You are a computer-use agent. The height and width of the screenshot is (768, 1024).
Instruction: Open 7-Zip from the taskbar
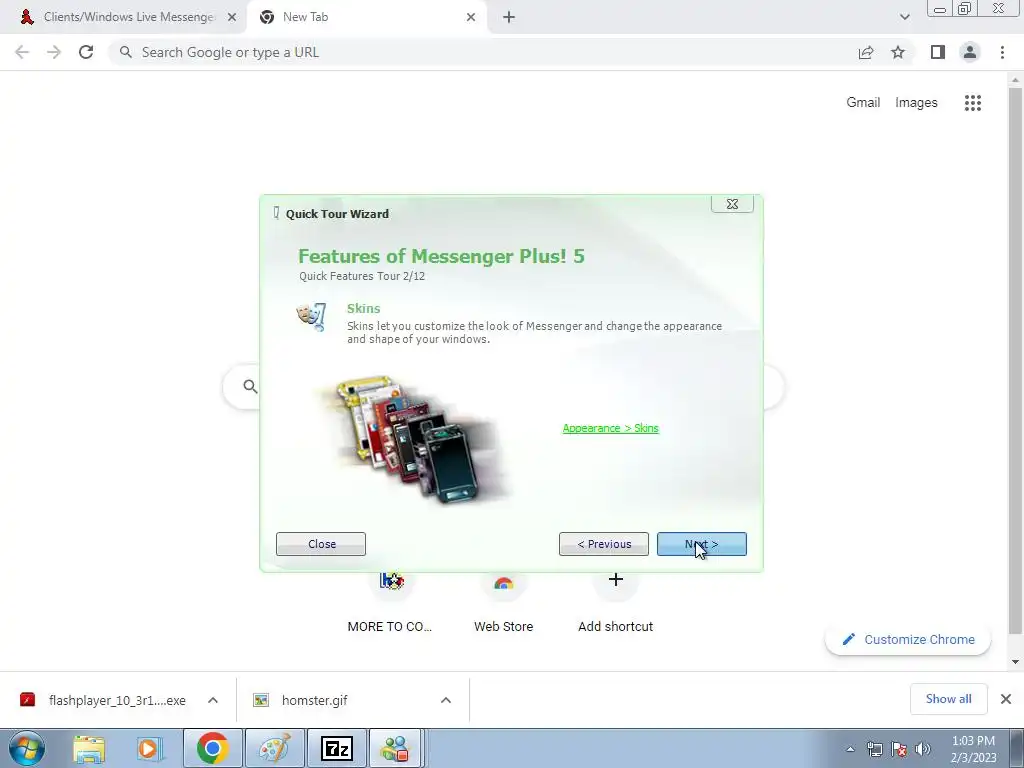(337, 748)
